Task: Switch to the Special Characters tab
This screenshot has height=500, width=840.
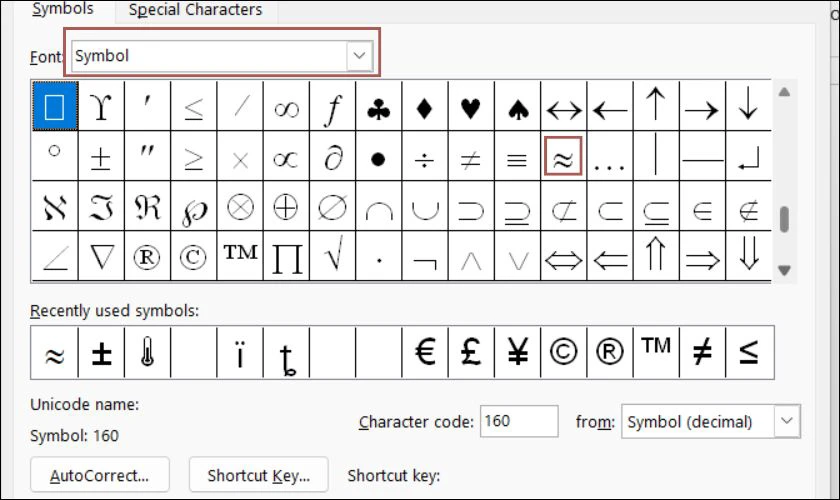Action: coord(196,10)
